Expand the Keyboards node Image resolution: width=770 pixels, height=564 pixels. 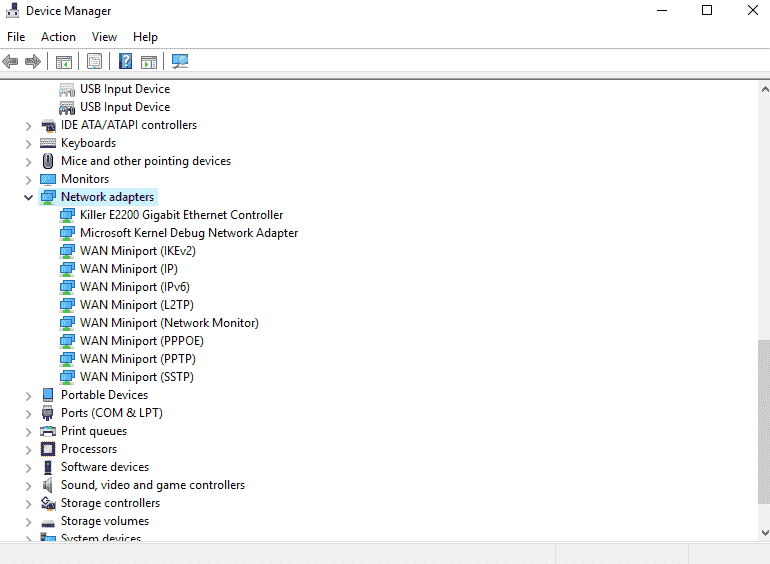(28, 144)
